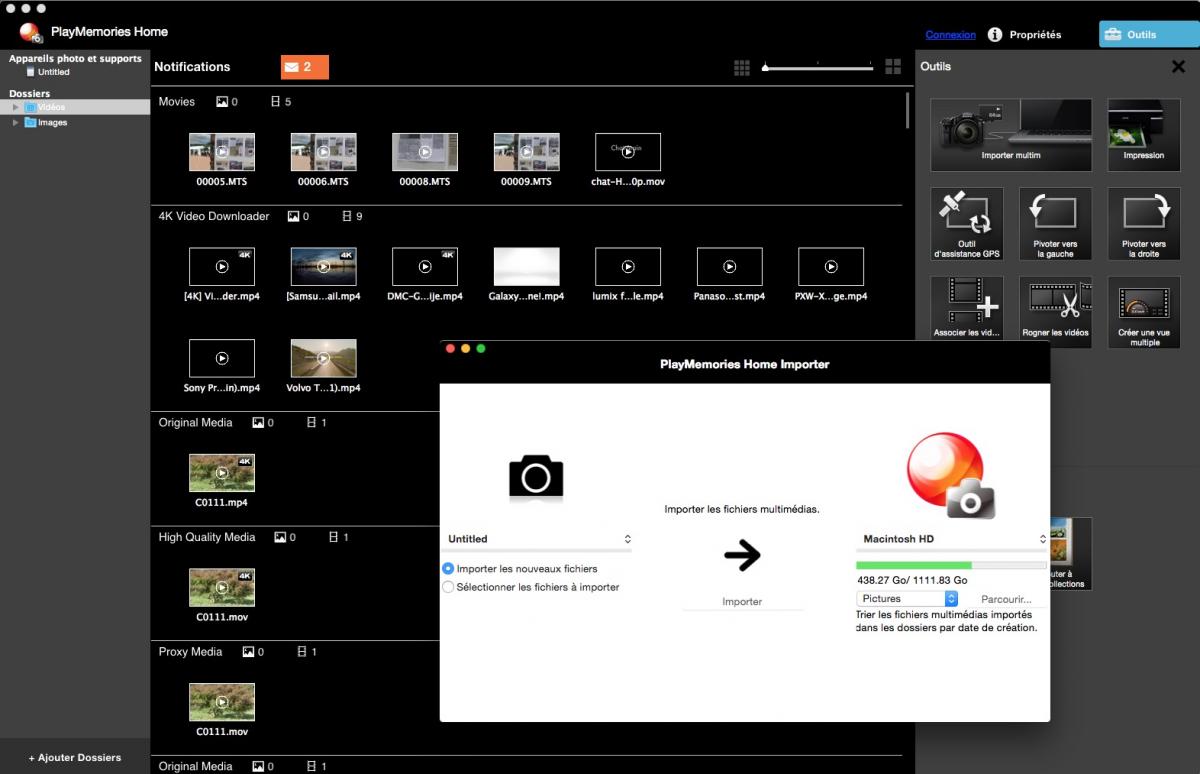This screenshot has width=1200, height=774.
Task: Switch to small thumbnail grid view
Action: tap(741, 67)
